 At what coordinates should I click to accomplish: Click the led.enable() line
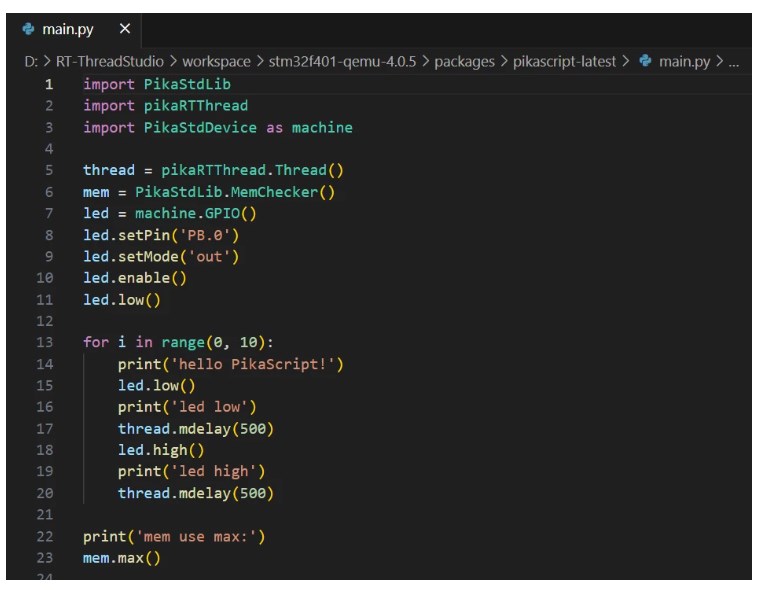tap(135, 278)
